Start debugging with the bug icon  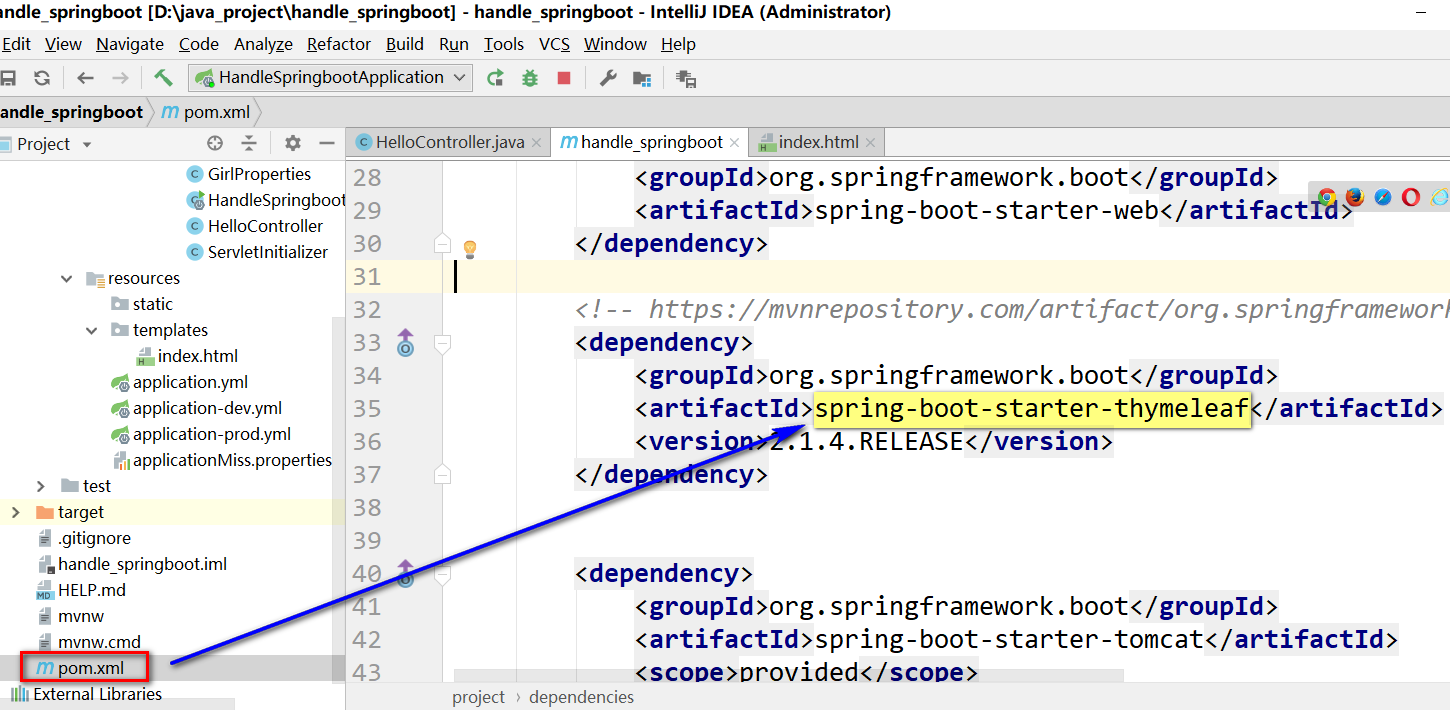pyautogui.click(x=530, y=78)
